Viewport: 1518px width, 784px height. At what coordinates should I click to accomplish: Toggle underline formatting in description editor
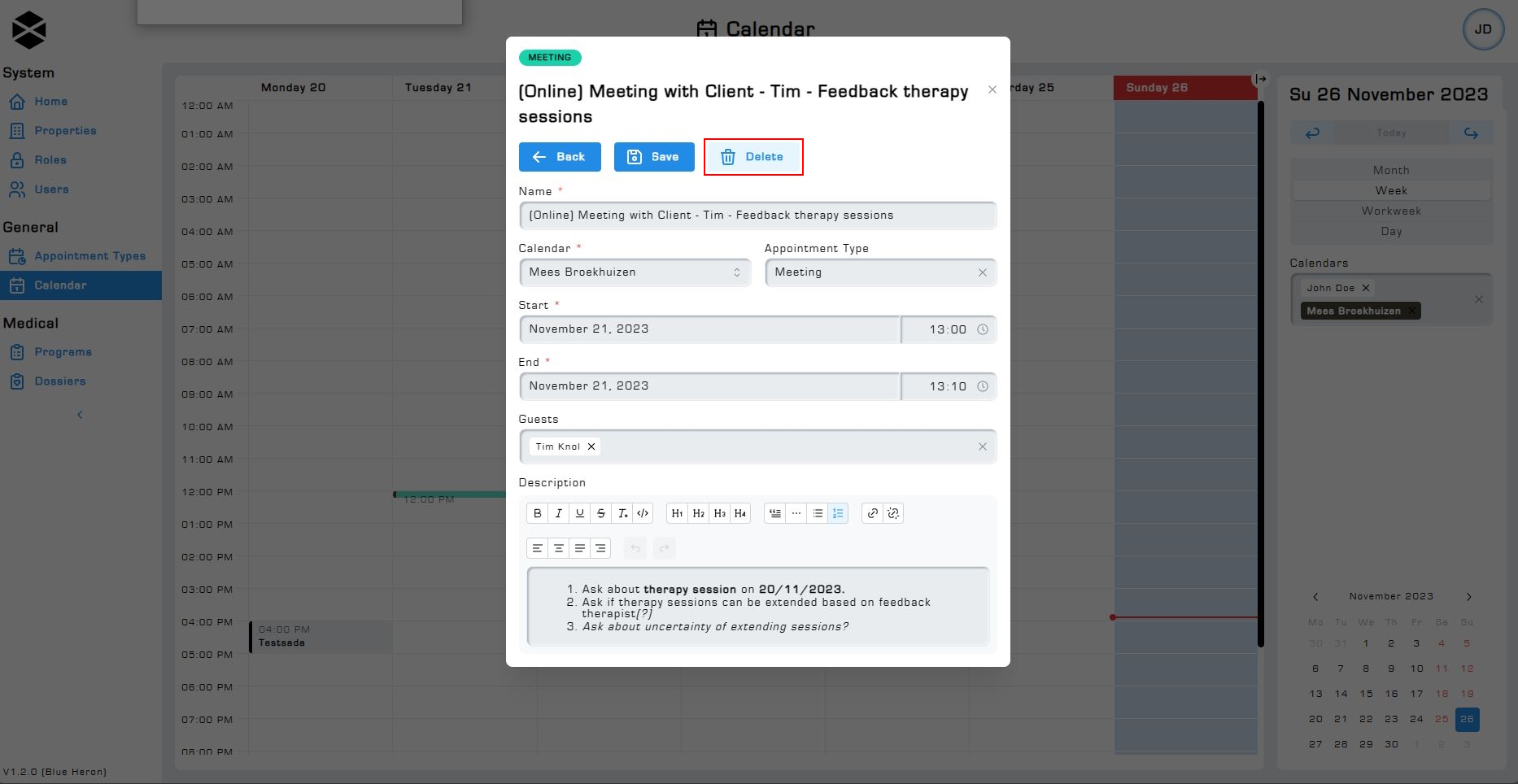[x=579, y=513]
